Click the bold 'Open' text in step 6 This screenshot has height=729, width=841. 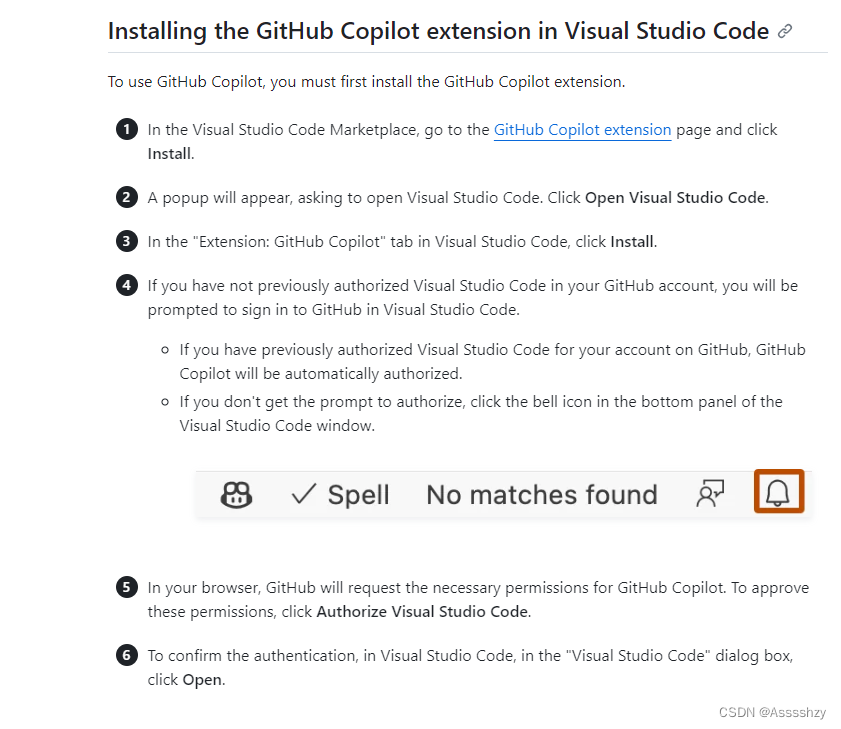(200, 679)
